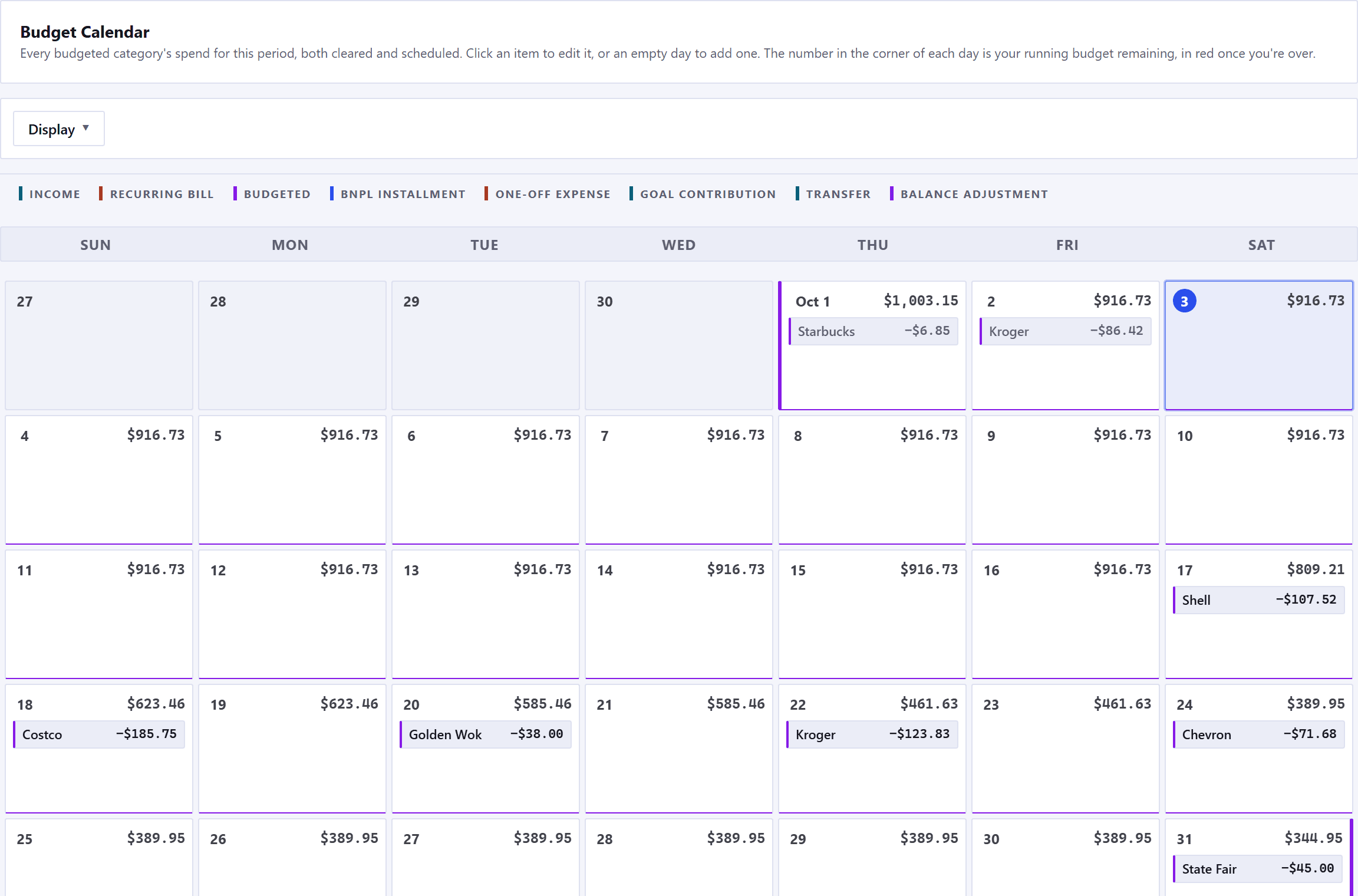Select the September 29 cell

(x=486, y=345)
